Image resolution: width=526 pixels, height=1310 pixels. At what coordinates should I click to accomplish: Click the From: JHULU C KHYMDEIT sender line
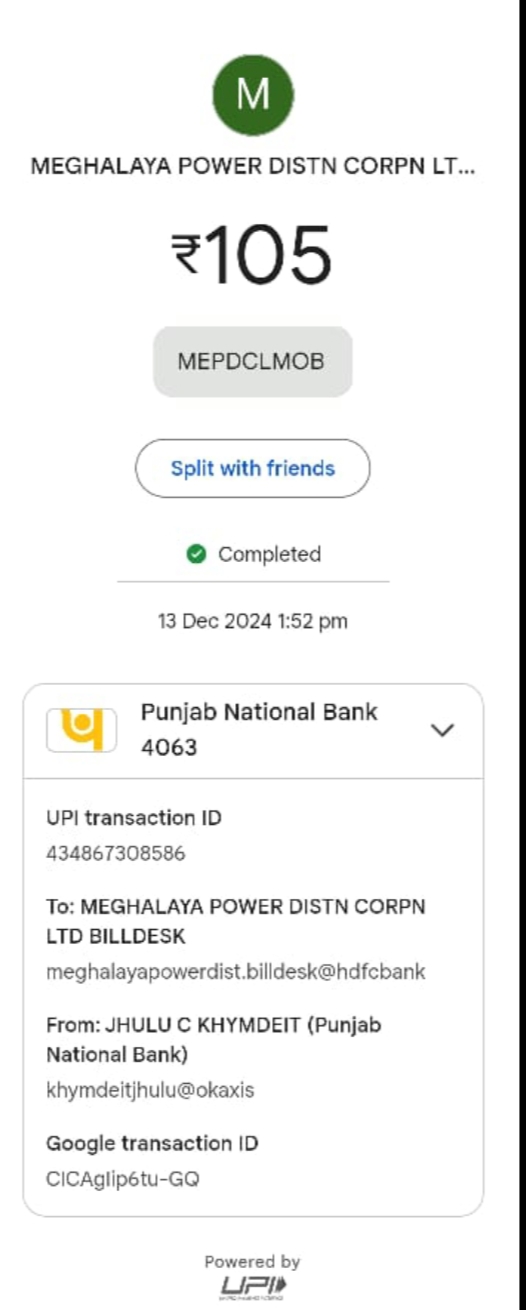tap(213, 1040)
